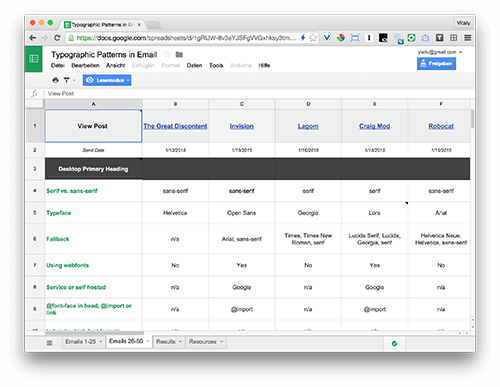This screenshot has width=500, height=387.
Task: Open the Tools menu
Action: [216, 65]
